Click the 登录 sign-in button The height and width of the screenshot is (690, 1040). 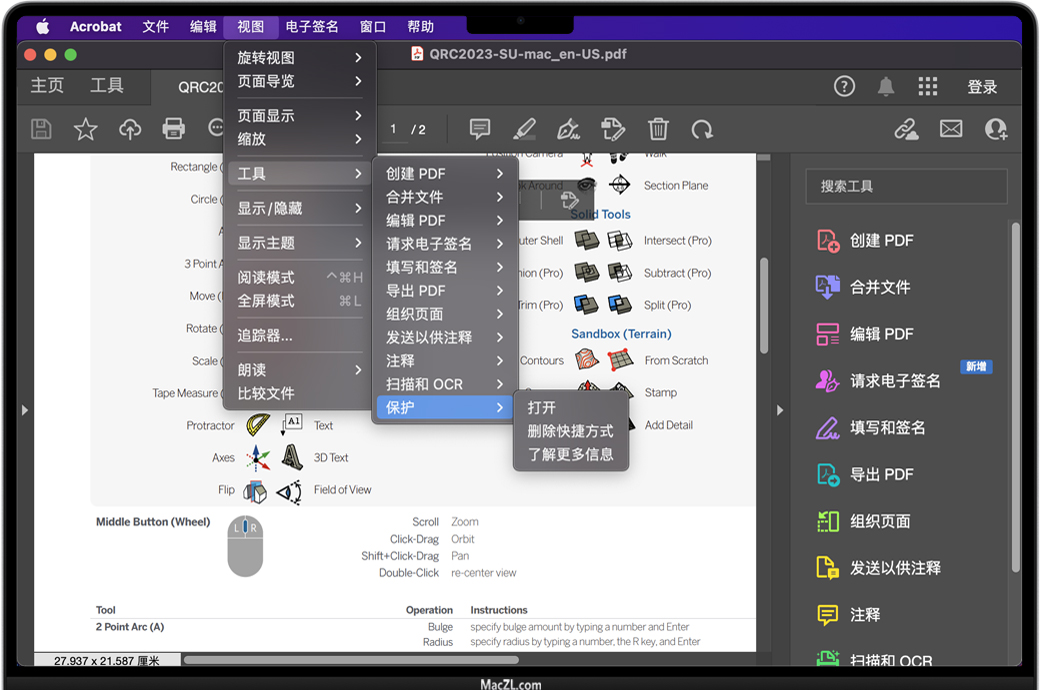coord(982,87)
